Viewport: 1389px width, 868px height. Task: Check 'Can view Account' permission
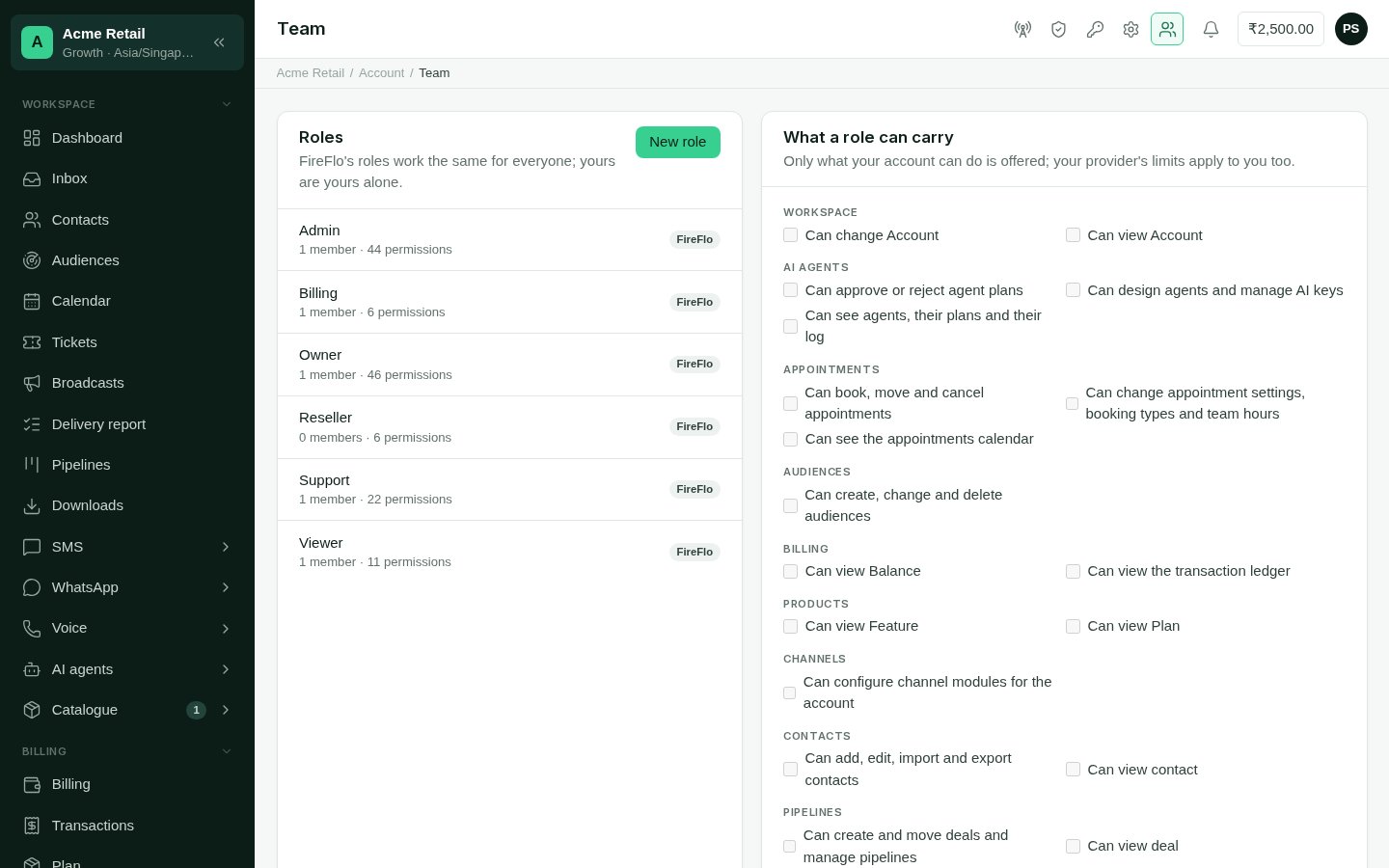click(1073, 235)
